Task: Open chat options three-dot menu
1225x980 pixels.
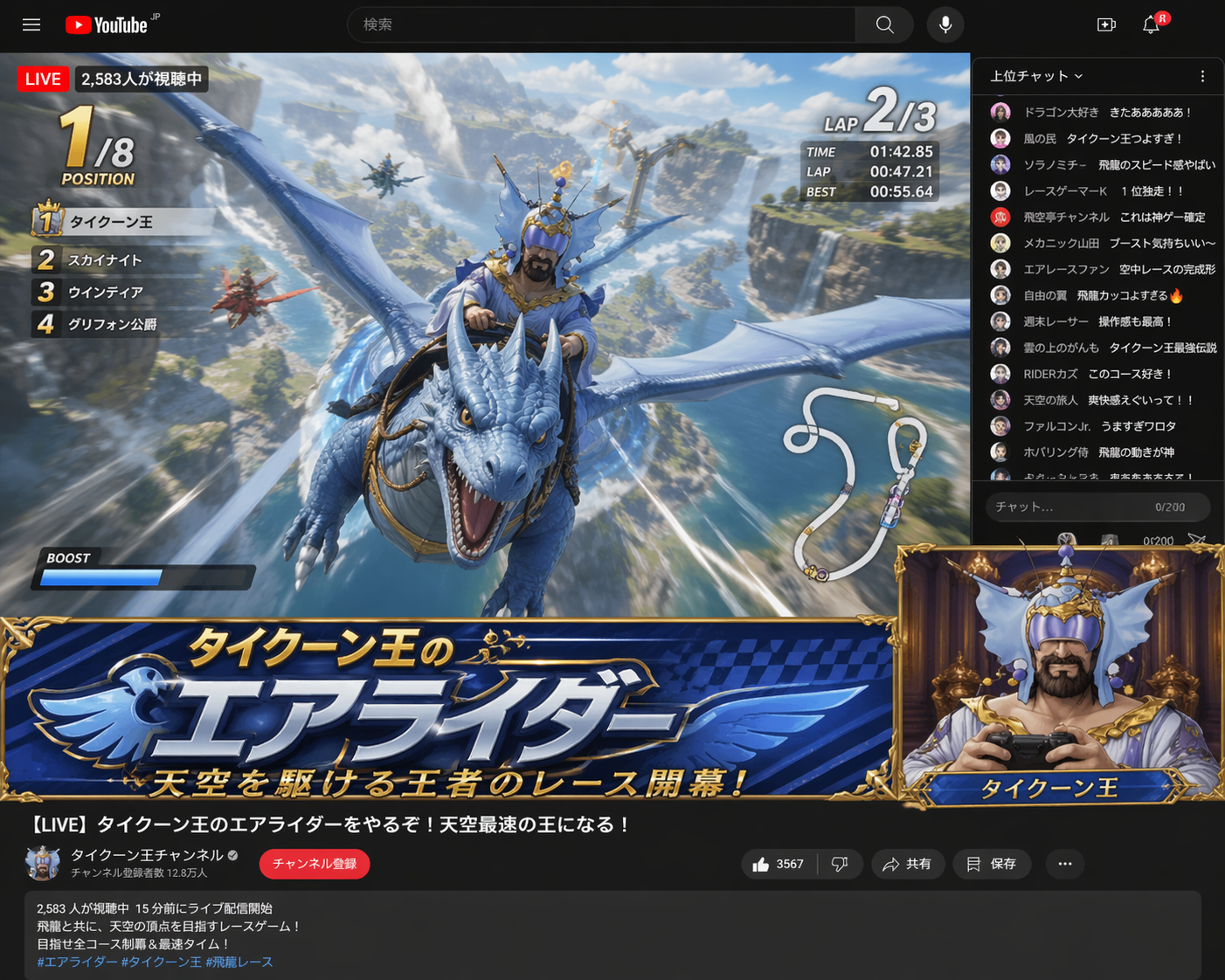Action: tap(1202, 77)
